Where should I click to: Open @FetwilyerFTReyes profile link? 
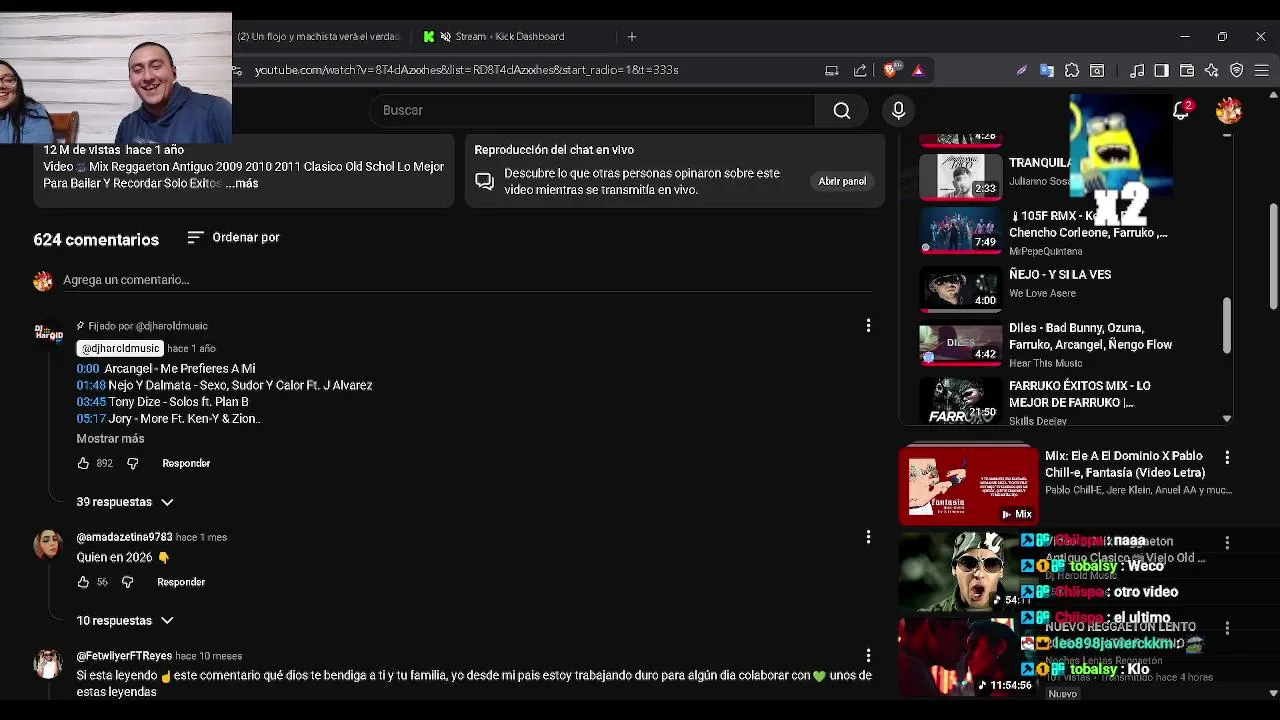pyautogui.click(x=124, y=656)
